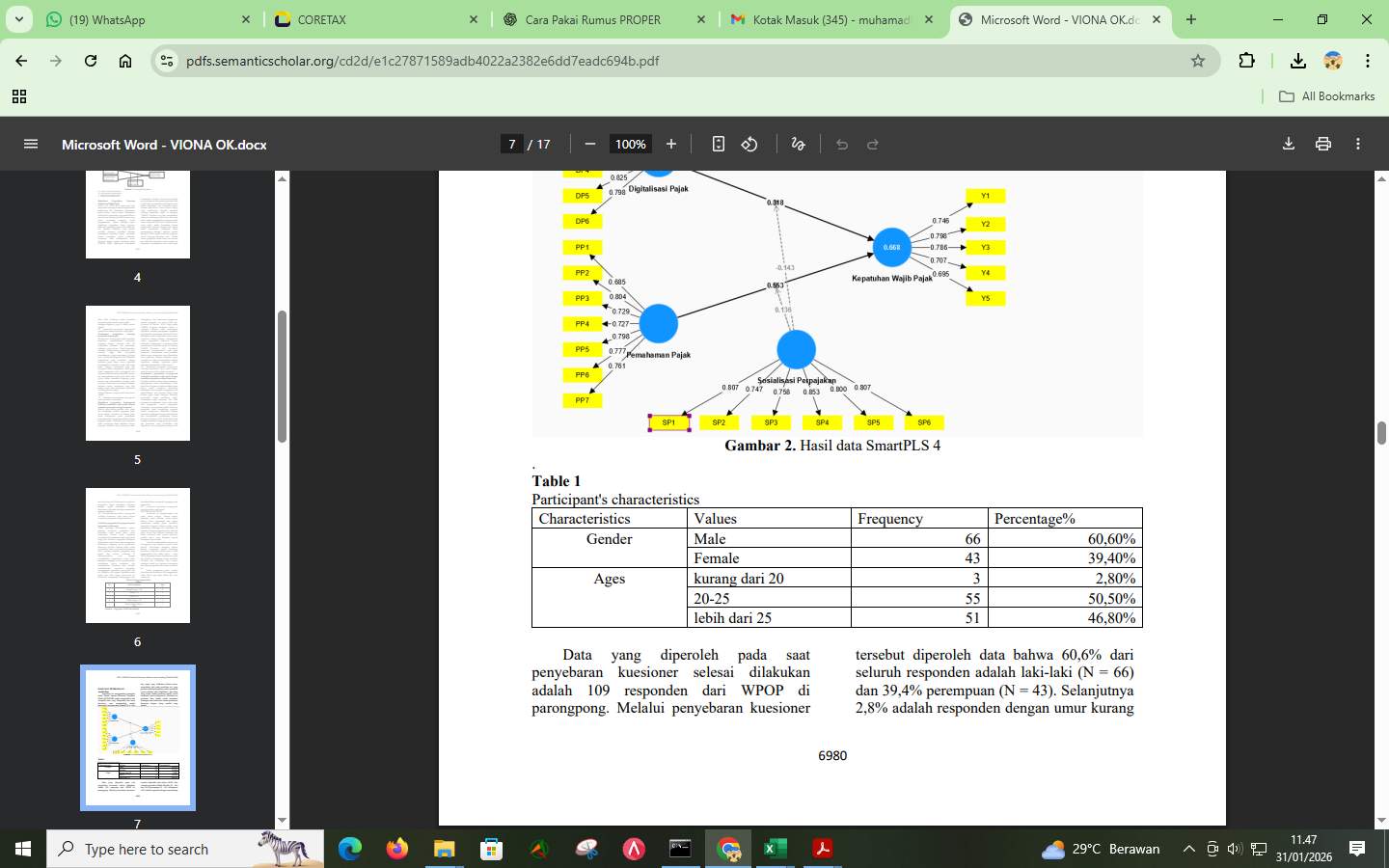Screen dimensions: 1389x868
Task: Toggle the extensions puzzle icon
Action: 1246,61
